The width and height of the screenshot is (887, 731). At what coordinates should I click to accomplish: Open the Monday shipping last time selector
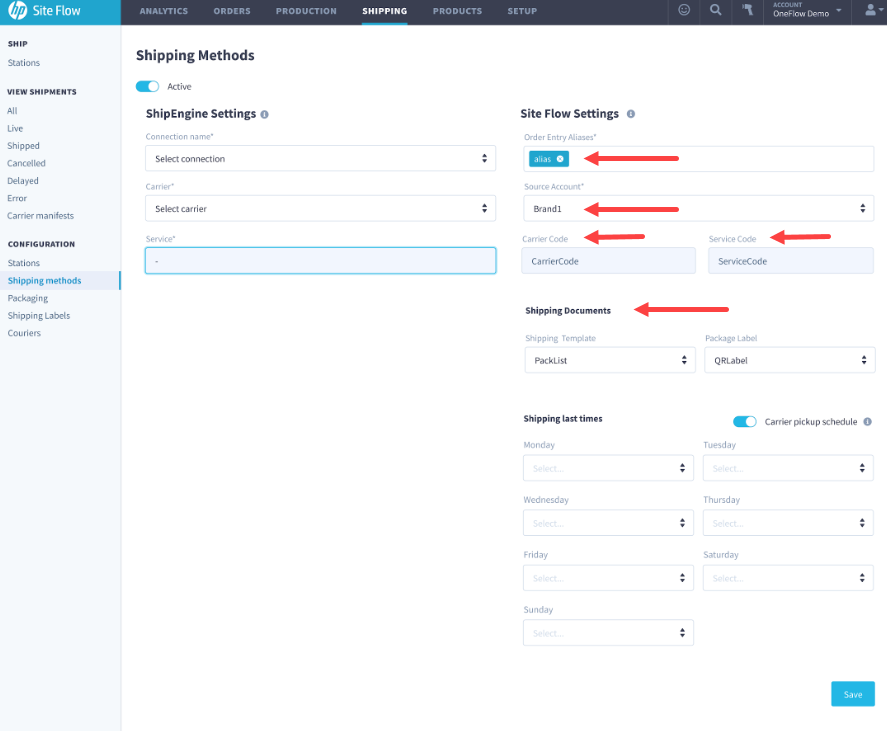click(608, 467)
